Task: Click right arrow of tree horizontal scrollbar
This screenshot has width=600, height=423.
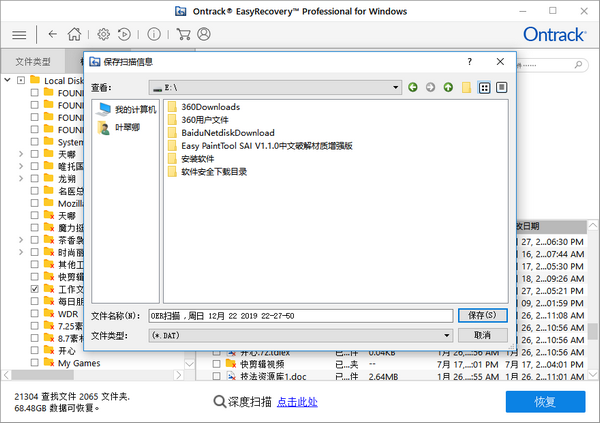Action: 178,375
